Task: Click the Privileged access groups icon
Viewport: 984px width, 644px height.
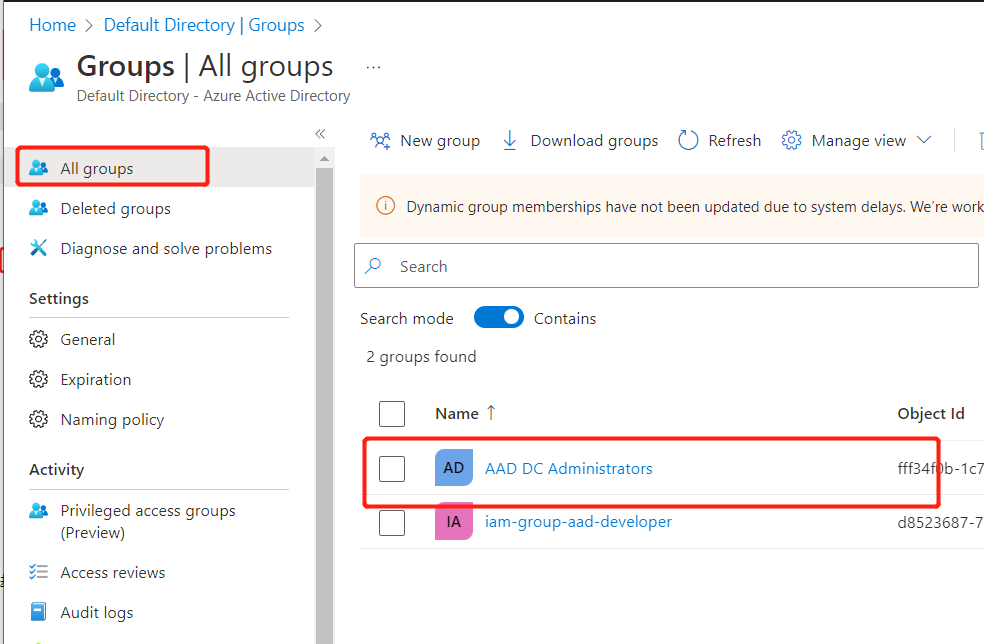Action: coord(38,510)
